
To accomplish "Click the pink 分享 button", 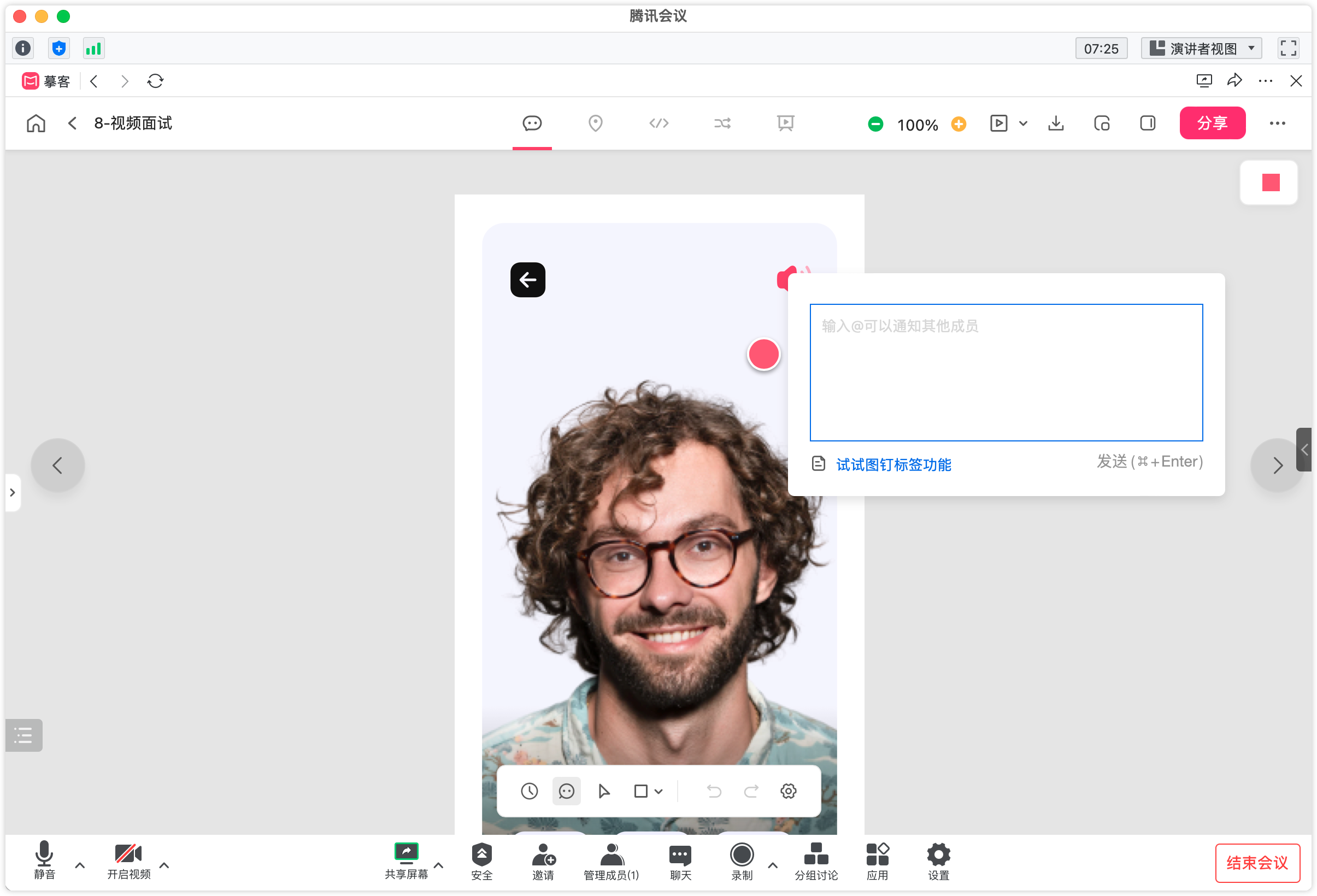I will (x=1212, y=123).
